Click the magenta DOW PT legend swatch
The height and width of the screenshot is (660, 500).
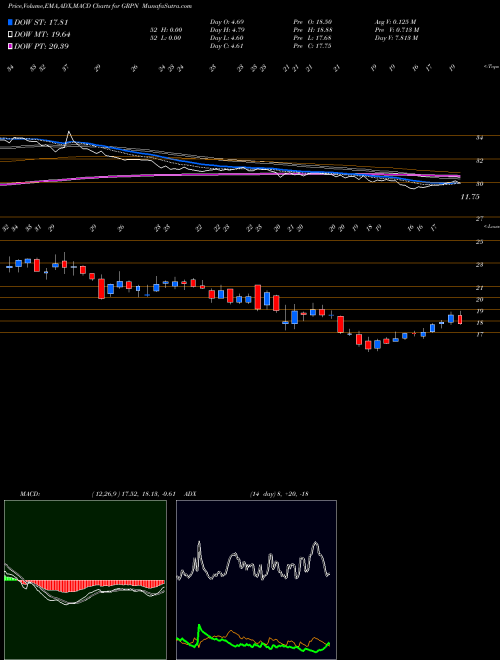[11, 46]
